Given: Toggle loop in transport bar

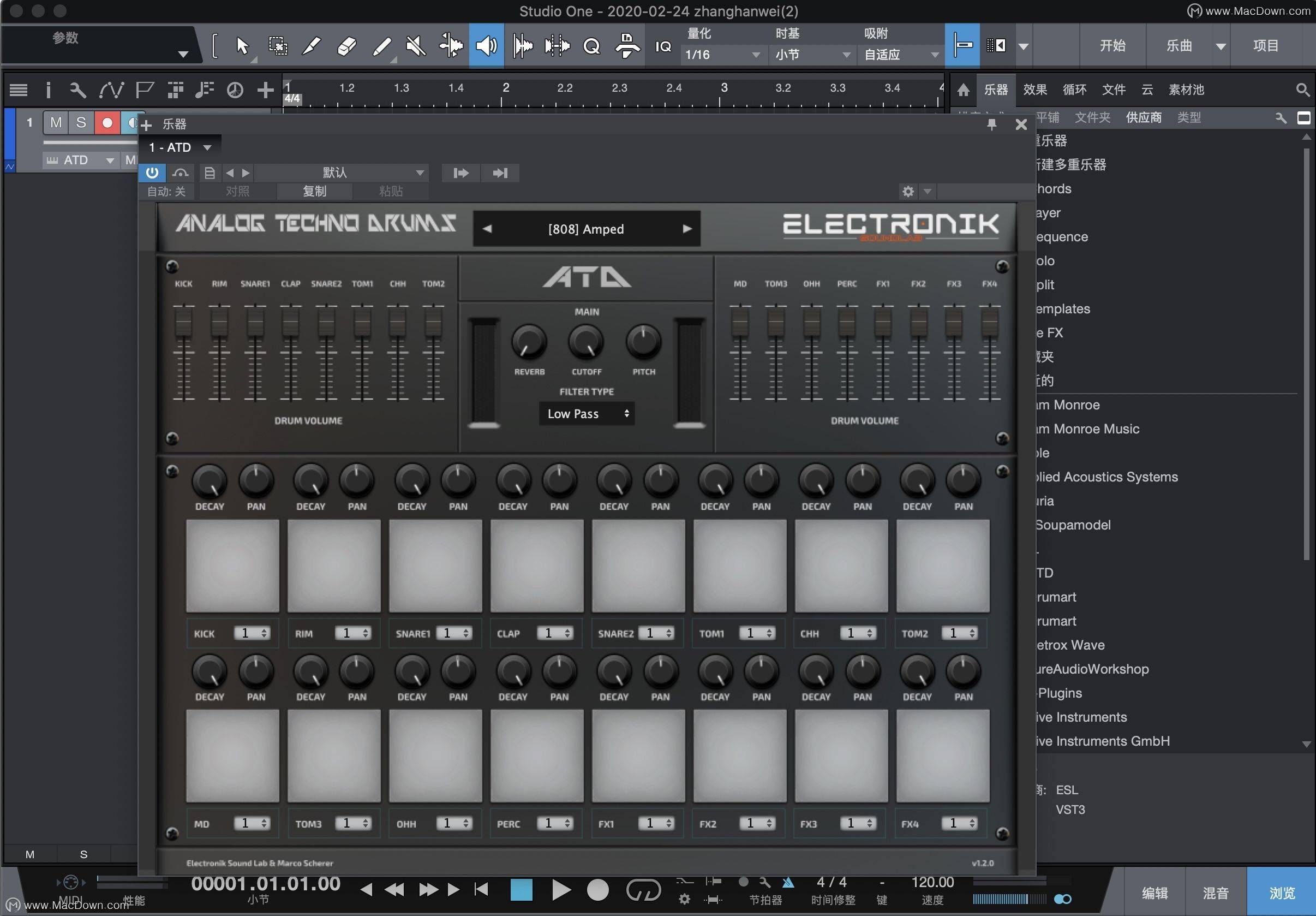Looking at the screenshot, I should 643,891.
